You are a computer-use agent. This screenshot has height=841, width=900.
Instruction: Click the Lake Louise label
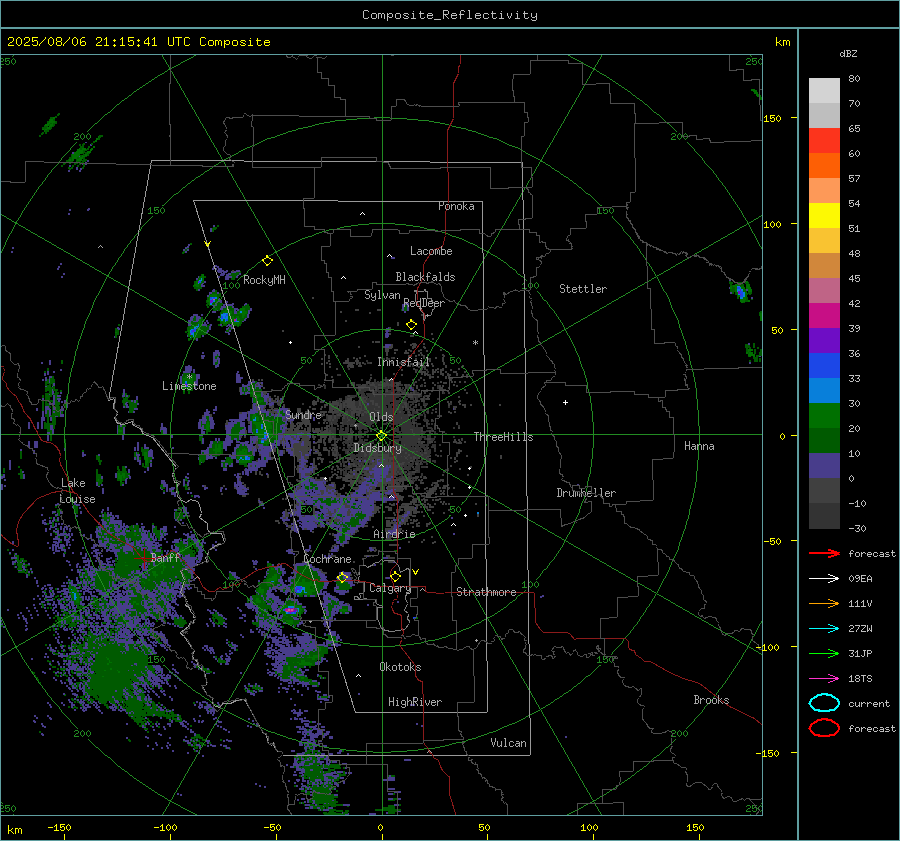[x=77, y=491]
